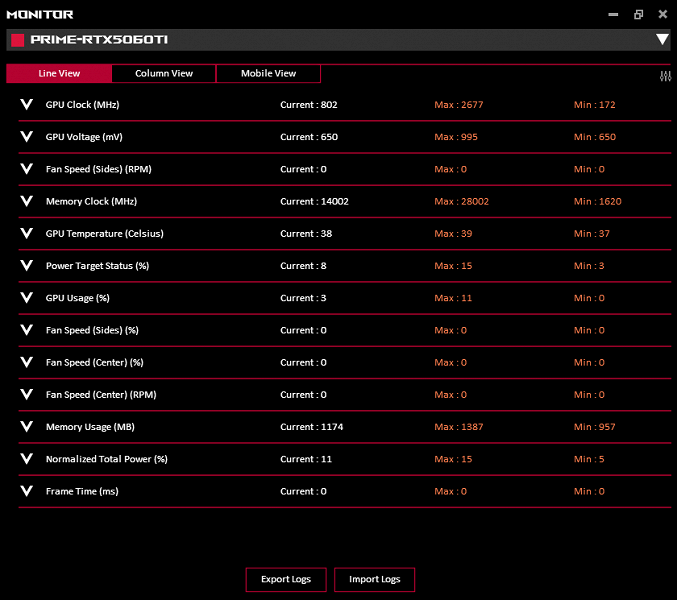Click the 'Current : 8' value
The image size is (677, 600).
(x=303, y=266)
